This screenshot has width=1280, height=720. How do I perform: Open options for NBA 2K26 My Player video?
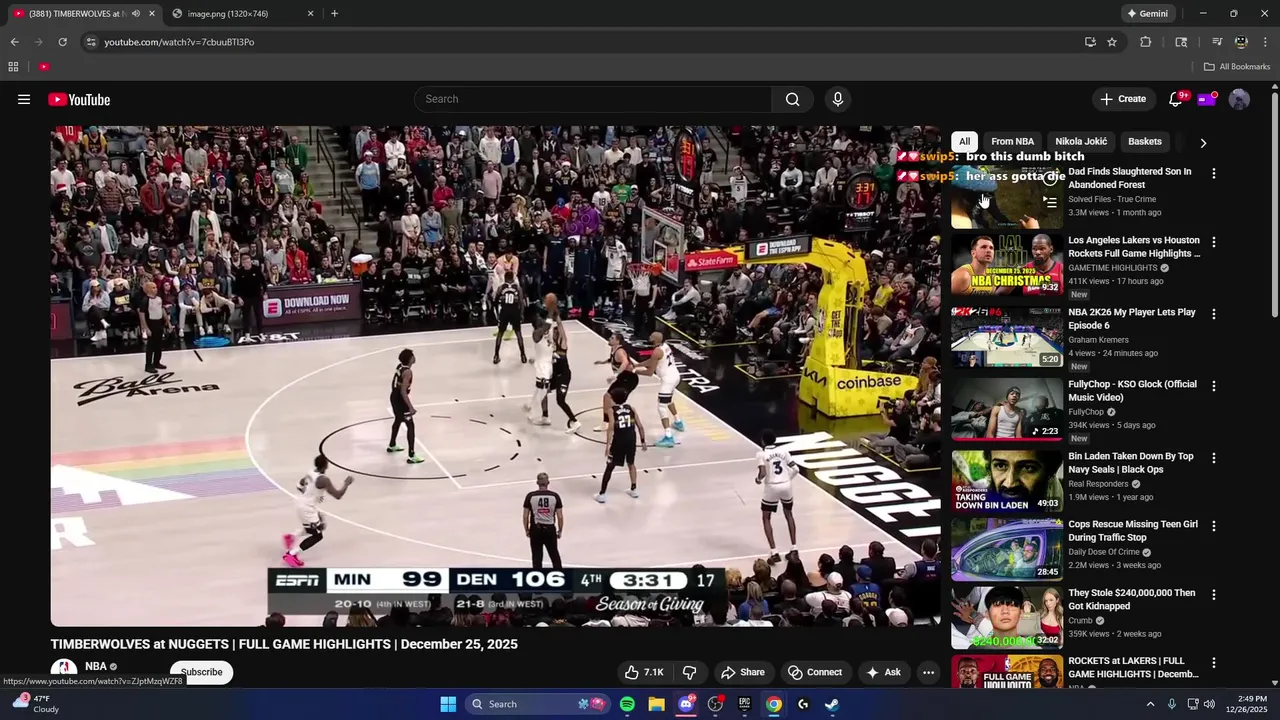1214,314
